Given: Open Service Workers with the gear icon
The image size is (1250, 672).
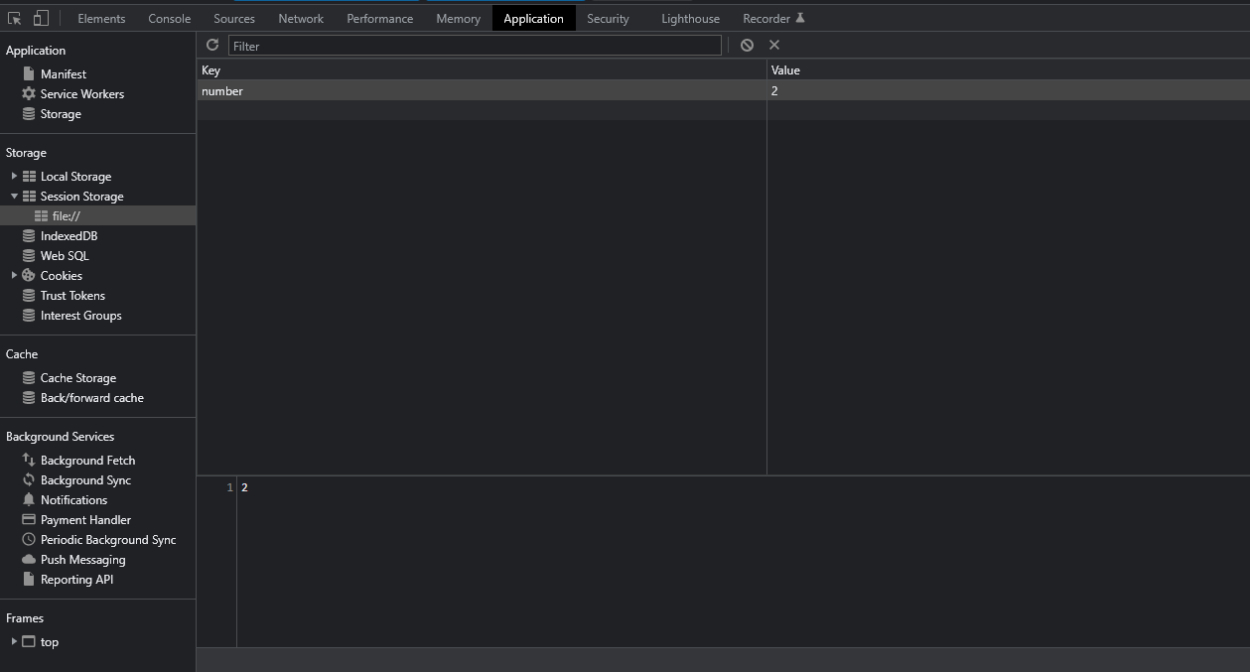Looking at the screenshot, I should tap(29, 94).
